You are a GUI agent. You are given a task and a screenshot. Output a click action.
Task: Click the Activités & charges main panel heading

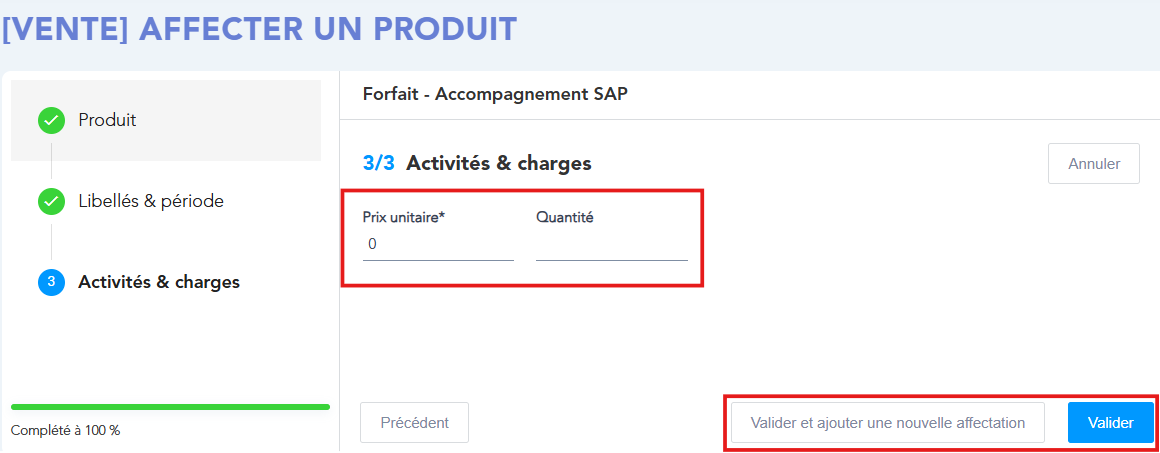pyautogui.click(x=498, y=163)
